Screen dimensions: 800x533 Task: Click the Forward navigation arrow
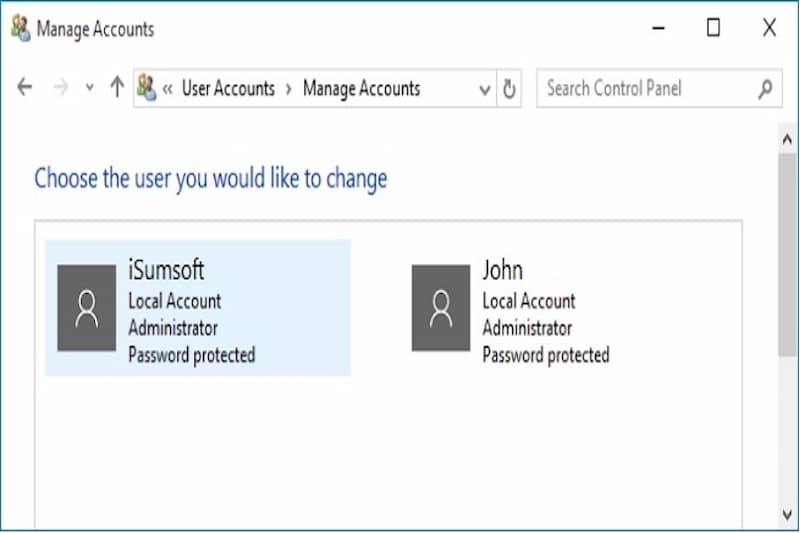tap(60, 88)
